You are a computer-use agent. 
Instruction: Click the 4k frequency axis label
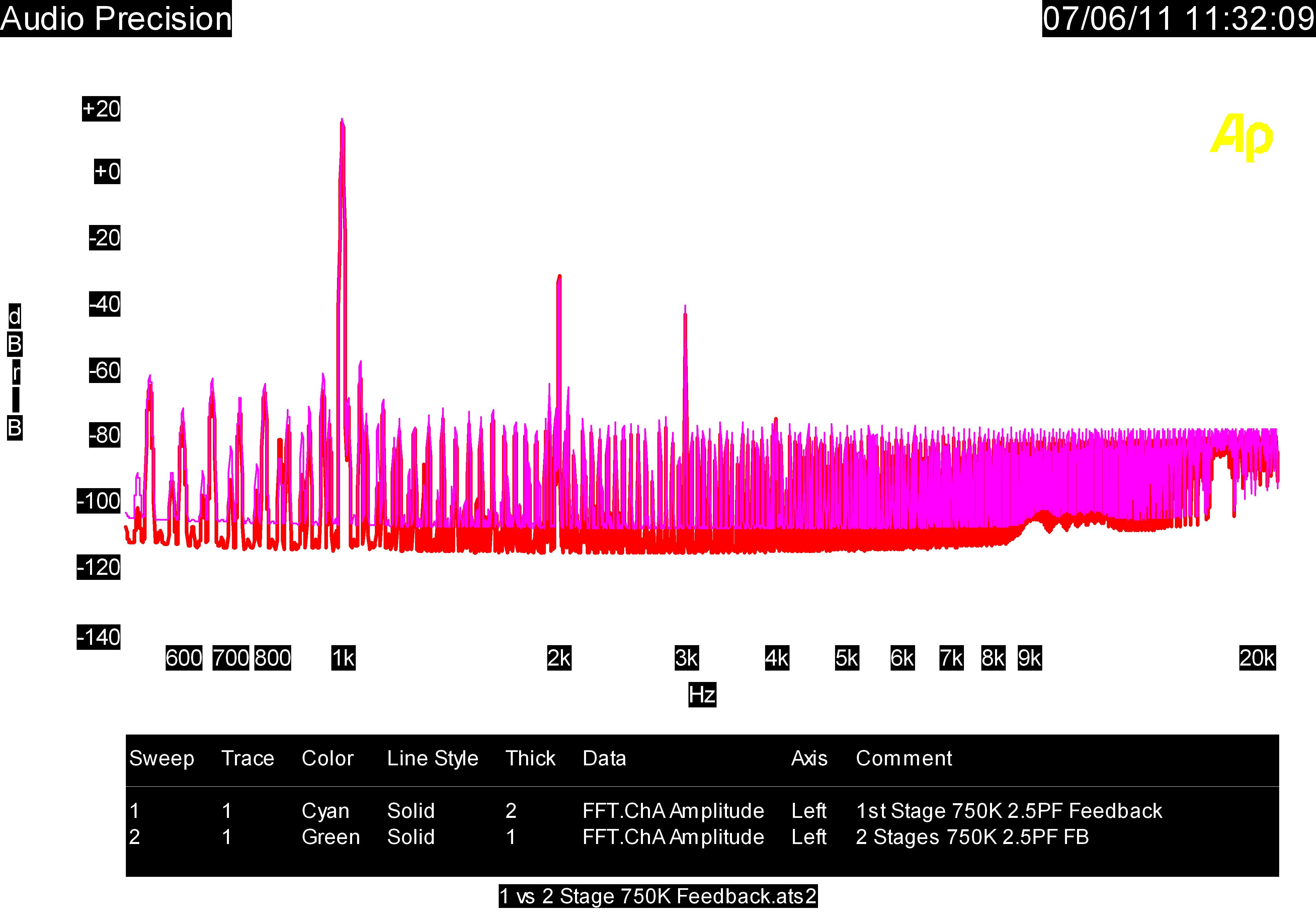click(x=777, y=658)
